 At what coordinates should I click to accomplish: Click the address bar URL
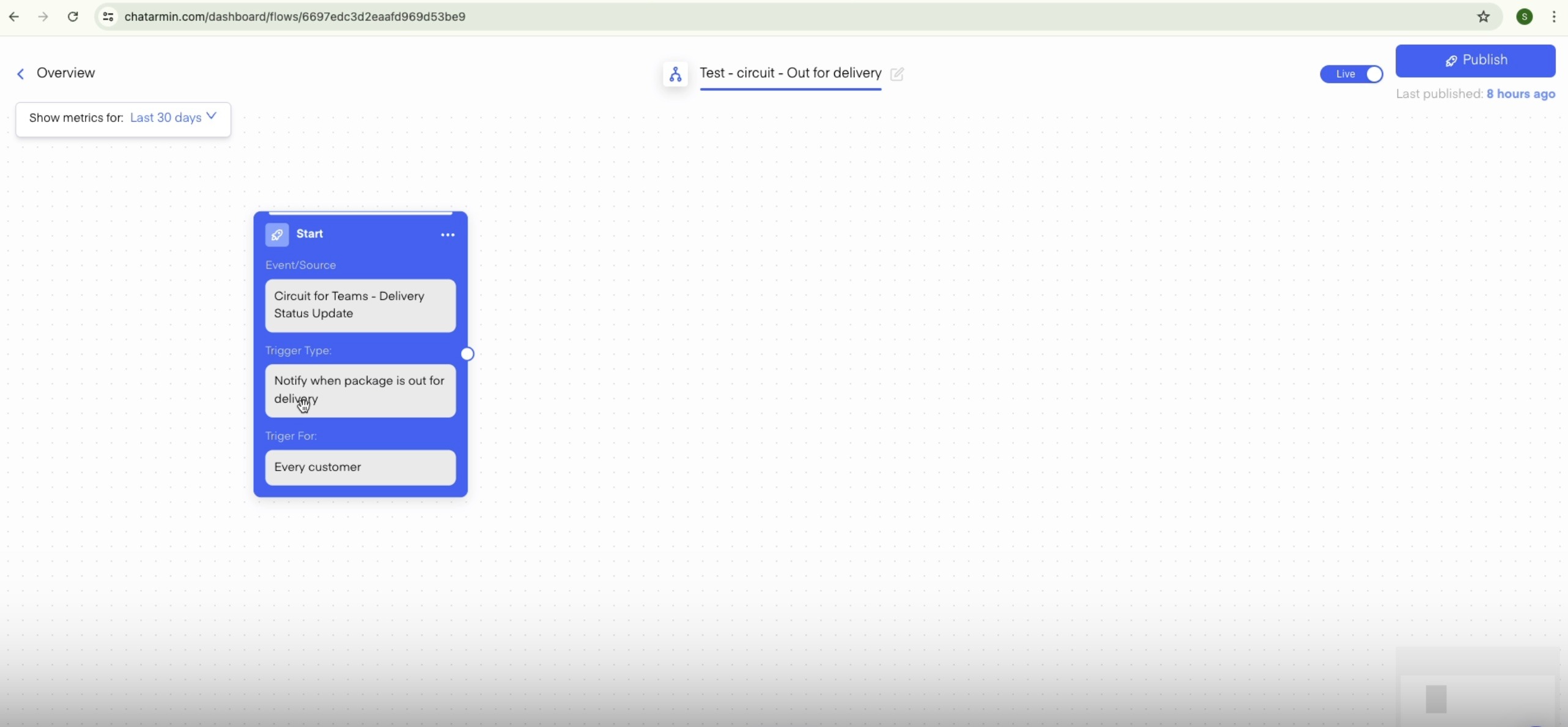click(295, 17)
